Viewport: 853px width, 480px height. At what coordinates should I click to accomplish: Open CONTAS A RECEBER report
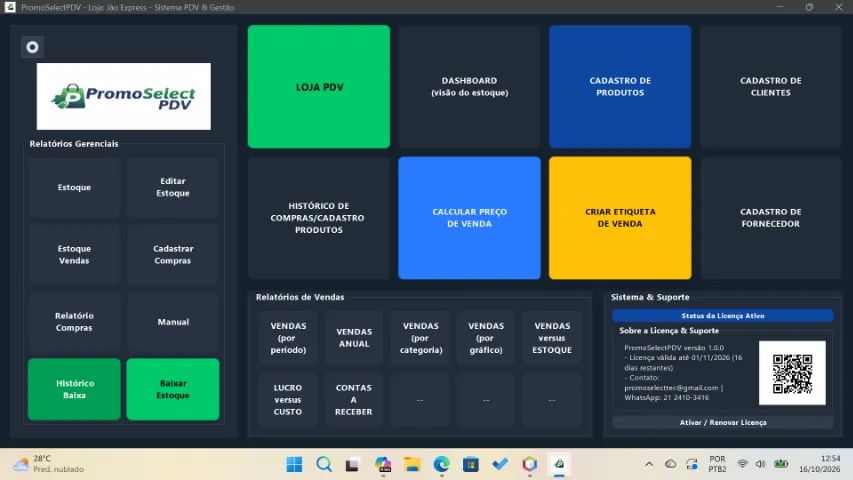point(354,400)
